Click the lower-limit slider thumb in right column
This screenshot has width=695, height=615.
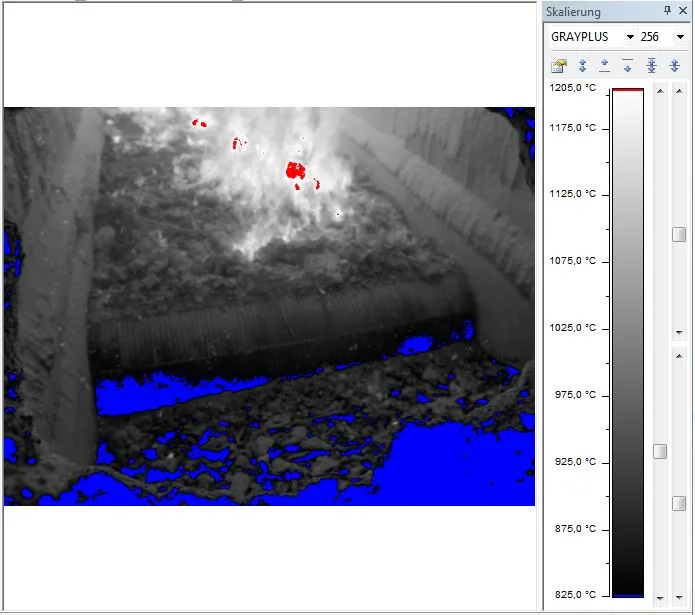click(679, 503)
